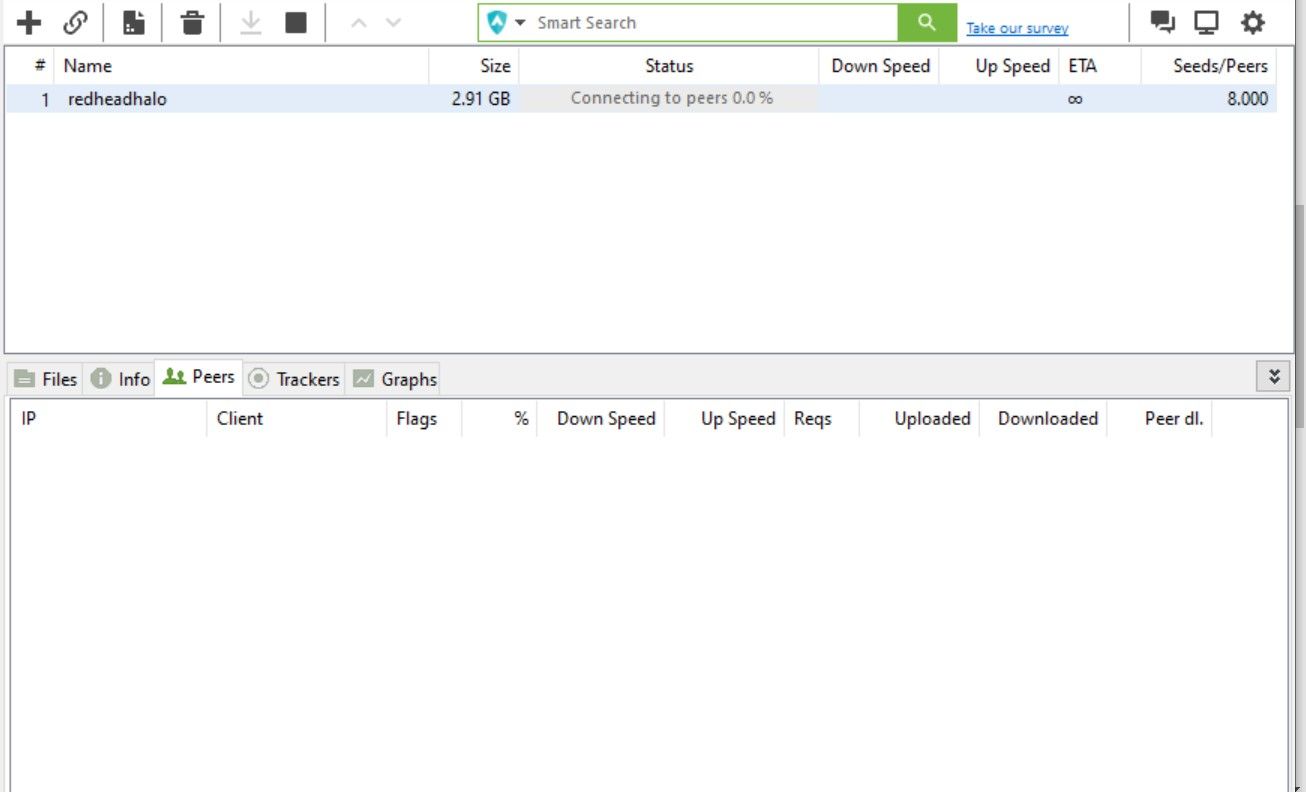Run the Smart Search query
The height and width of the screenshot is (792, 1306).
(x=925, y=21)
